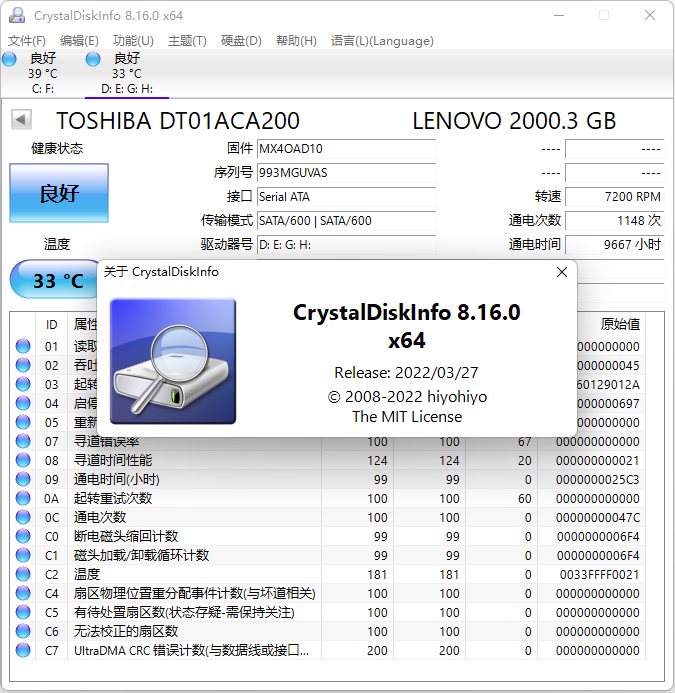Viewport: 675px width, 693px height.
Task: Open the 帮助(H) menu
Action: [296, 41]
